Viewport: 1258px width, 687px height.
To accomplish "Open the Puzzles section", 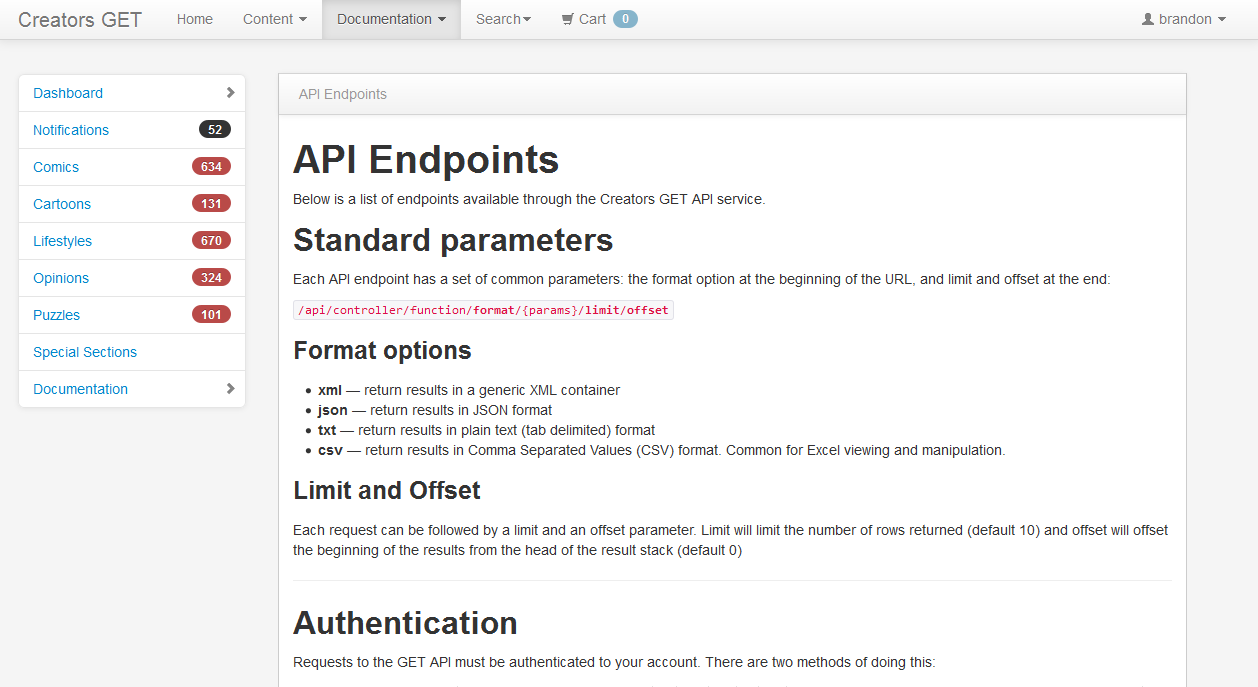I will [x=132, y=315].
